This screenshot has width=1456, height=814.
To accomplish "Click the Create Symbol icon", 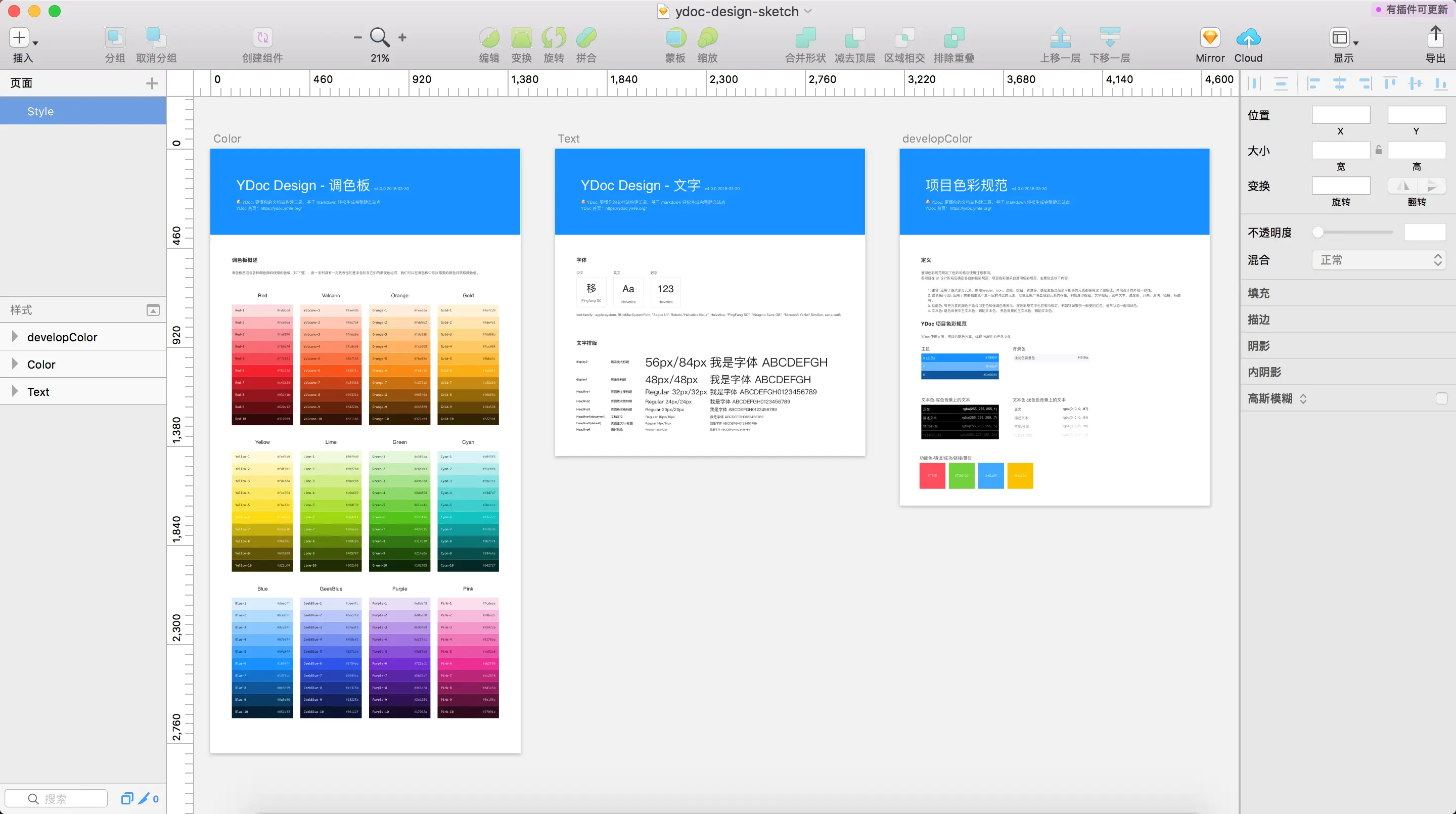I will [x=262, y=38].
